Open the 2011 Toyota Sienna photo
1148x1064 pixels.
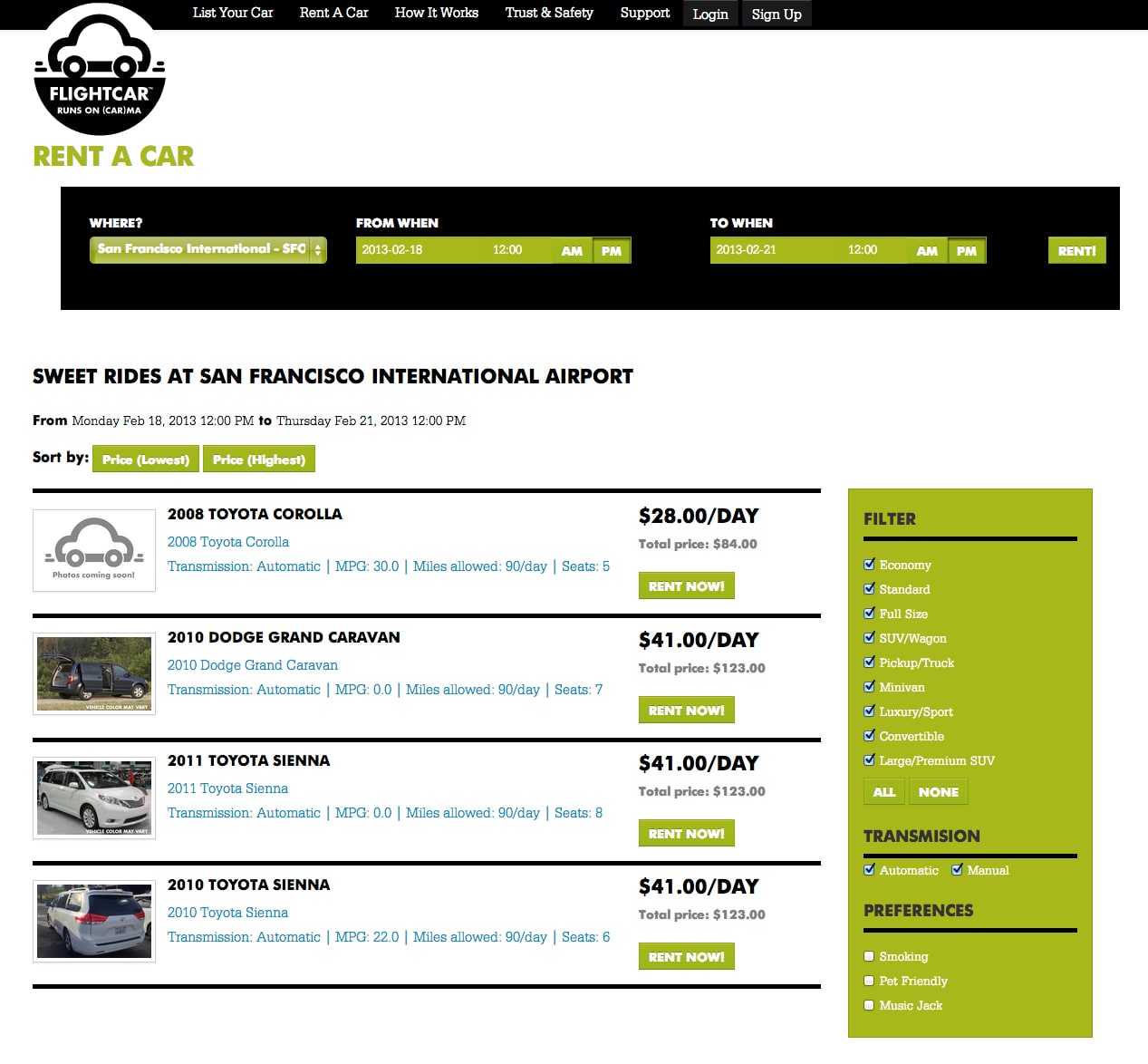(94, 798)
